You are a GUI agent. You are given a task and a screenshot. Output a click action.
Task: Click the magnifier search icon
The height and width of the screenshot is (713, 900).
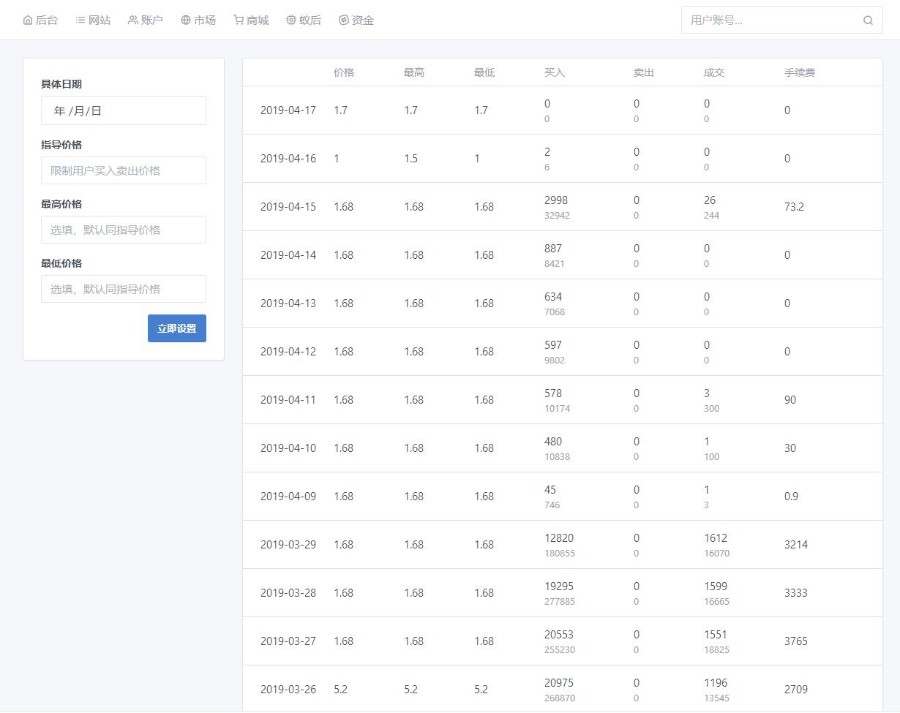click(868, 20)
